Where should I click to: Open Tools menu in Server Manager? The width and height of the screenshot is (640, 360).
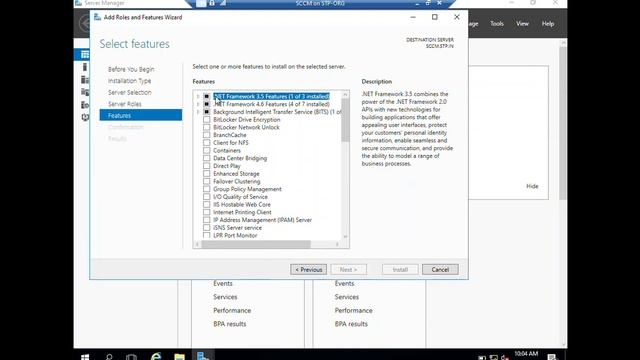point(497,24)
